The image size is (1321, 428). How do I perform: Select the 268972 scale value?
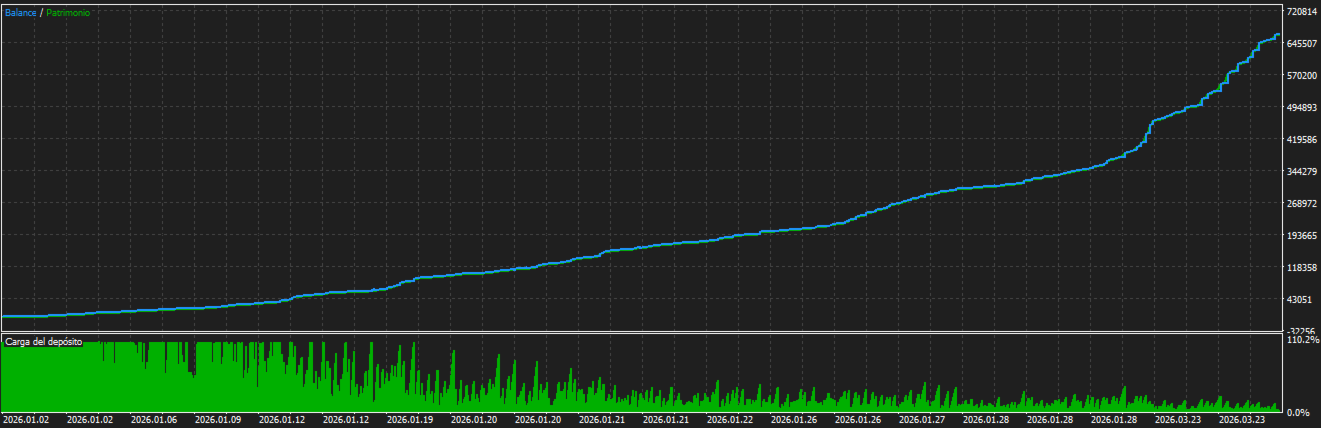pos(1302,204)
